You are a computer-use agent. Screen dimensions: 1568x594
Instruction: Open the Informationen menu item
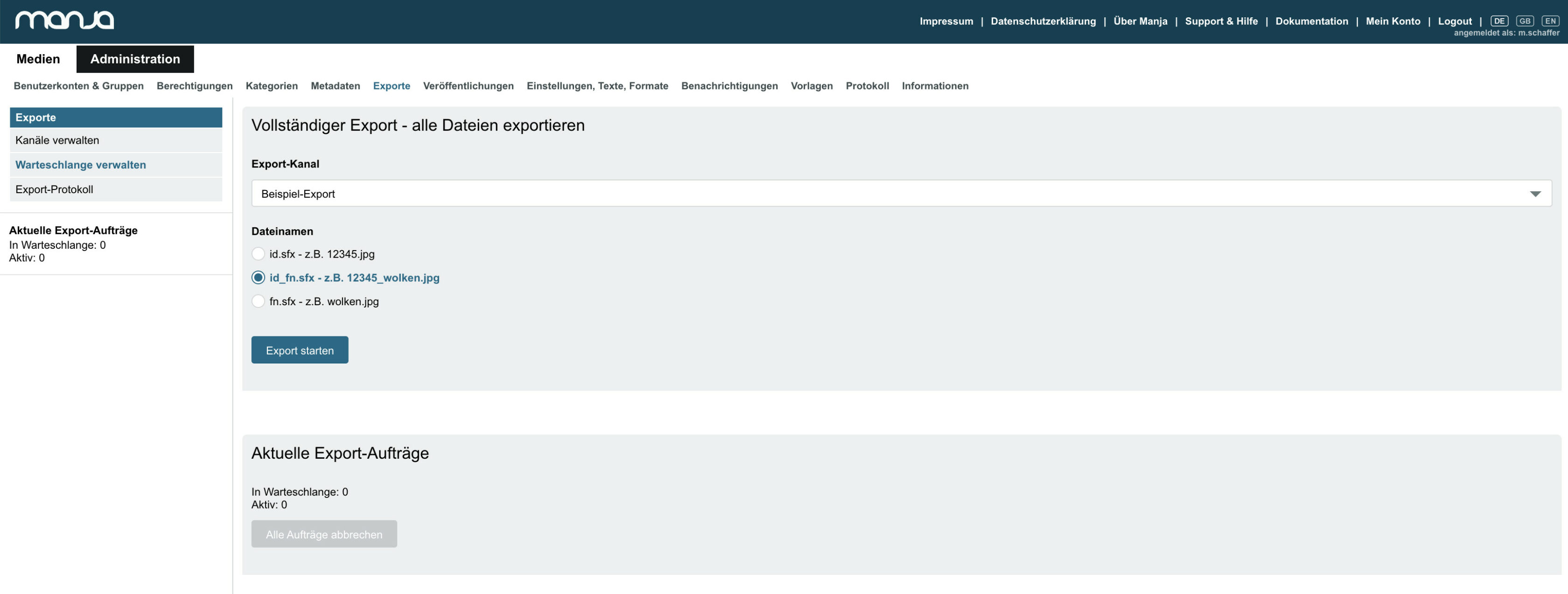[935, 86]
